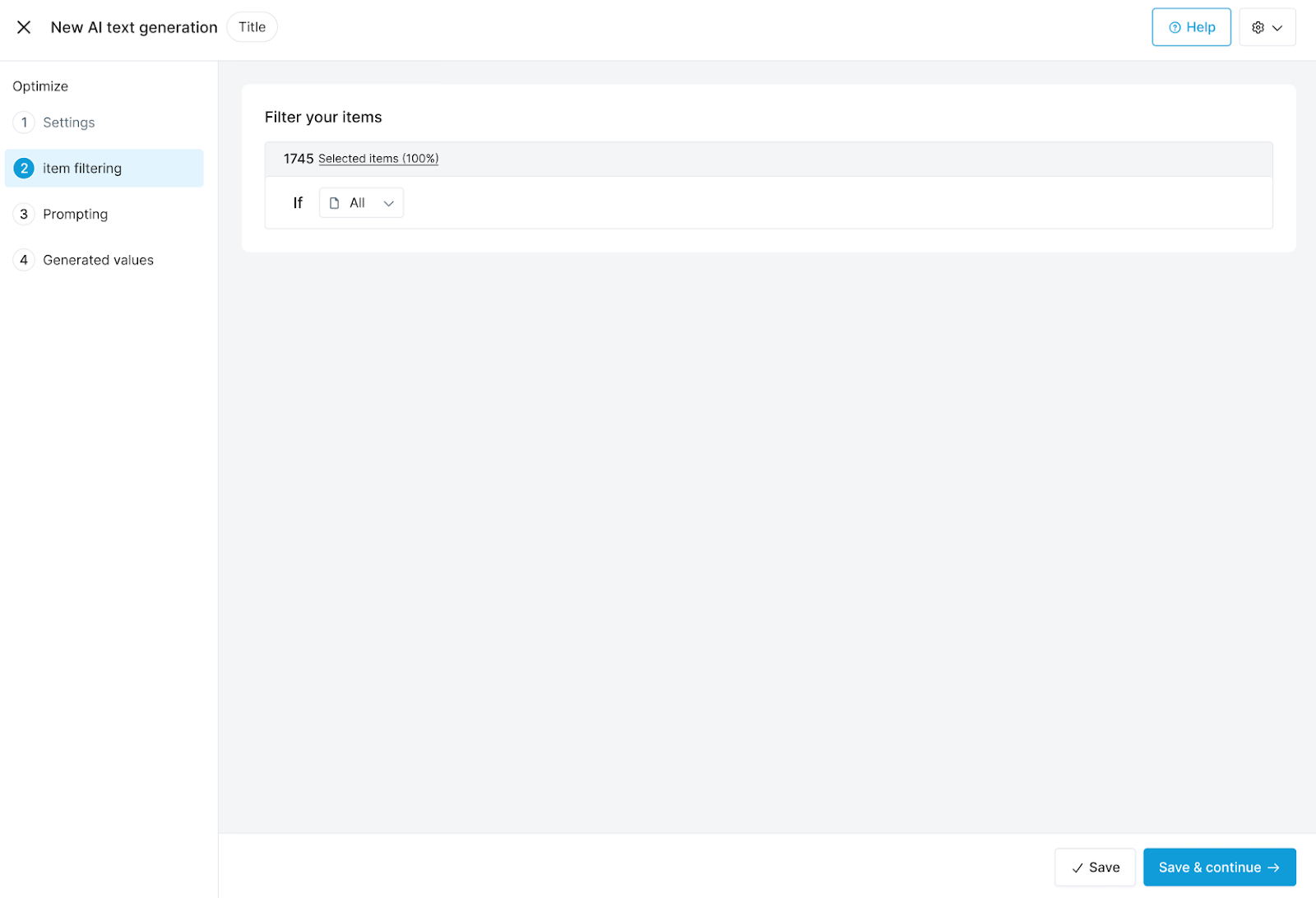Image resolution: width=1316 pixels, height=898 pixels.
Task: Click the question mark Help icon
Action: coord(1175,28)
